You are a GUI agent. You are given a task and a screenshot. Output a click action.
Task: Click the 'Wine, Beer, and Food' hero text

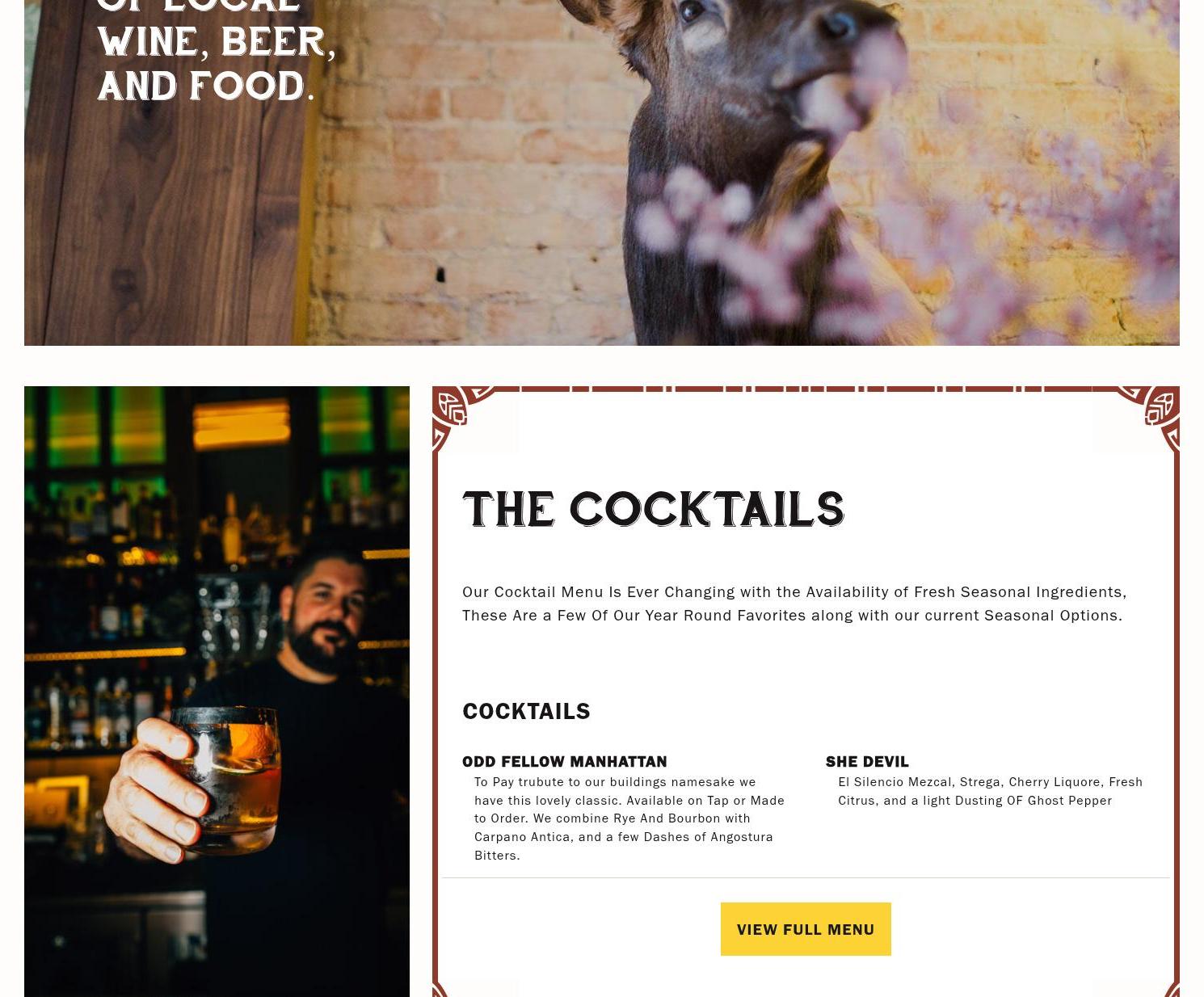216,63
